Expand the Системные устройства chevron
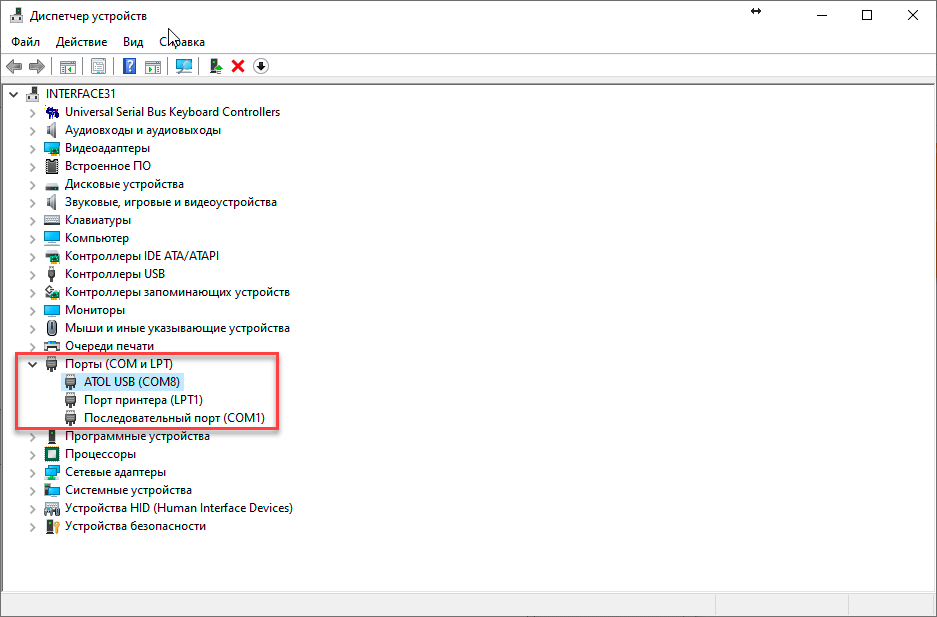The height and width of the screenshot is (617, 937). tap(33, 491)
